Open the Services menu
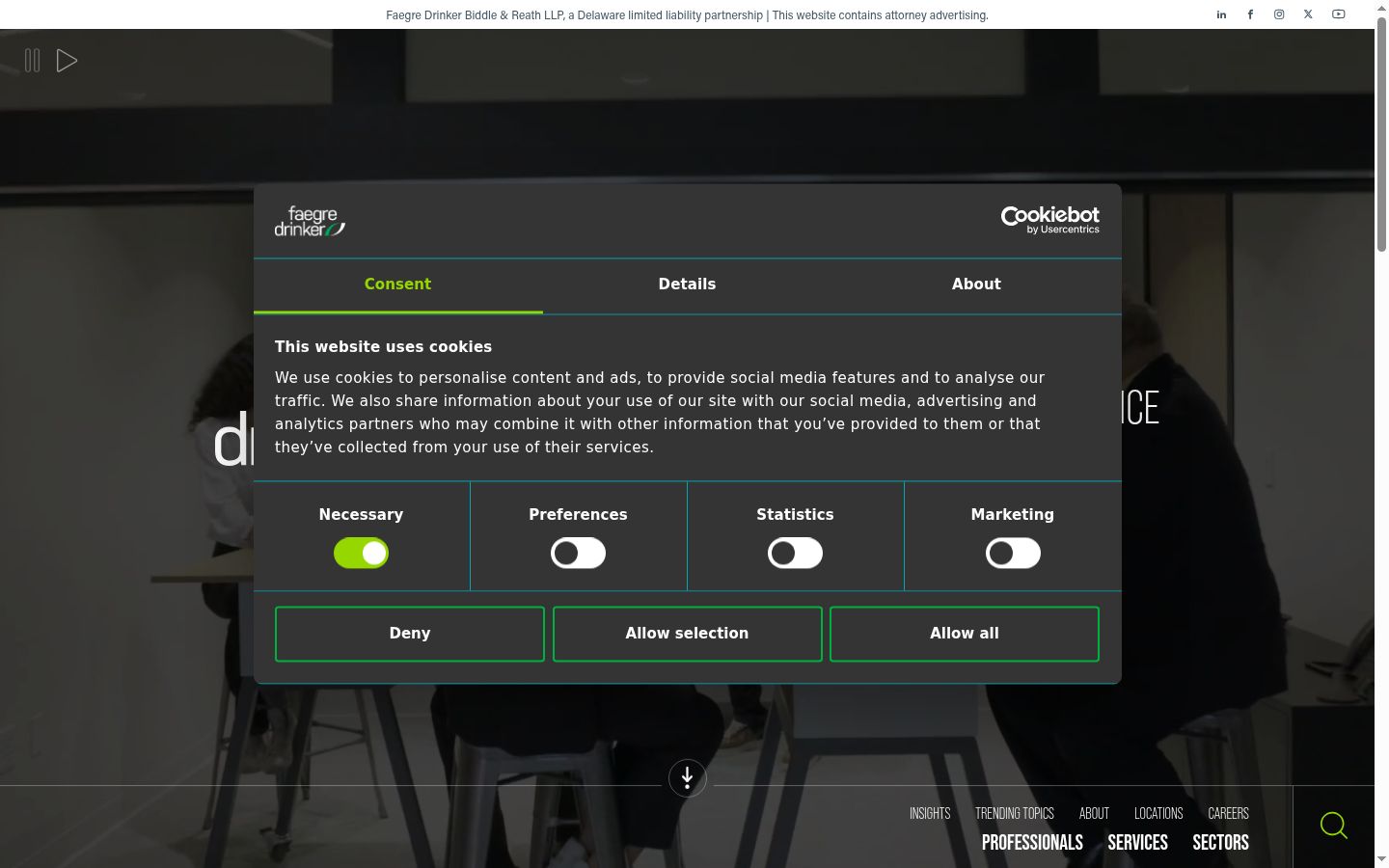 [x=1138, y=843]
